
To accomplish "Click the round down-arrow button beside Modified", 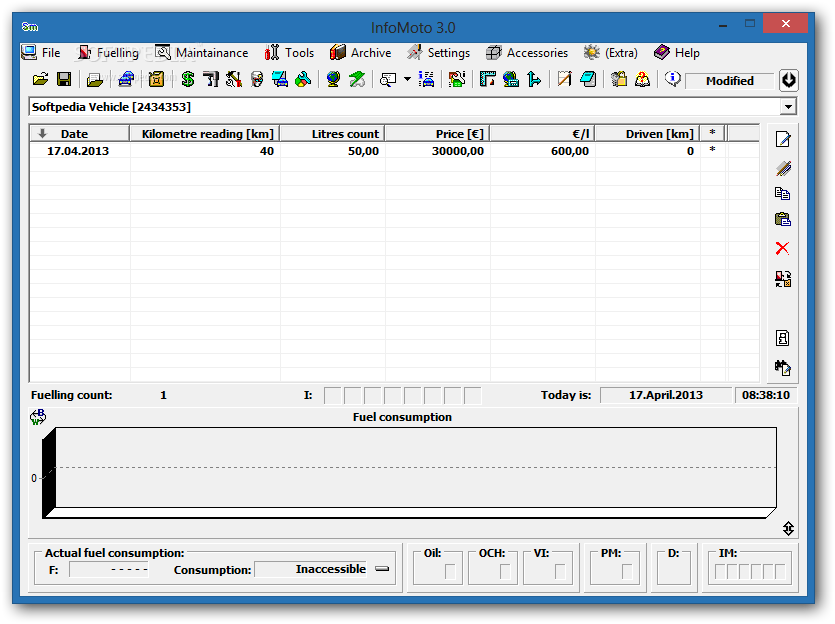I will 788,80.
